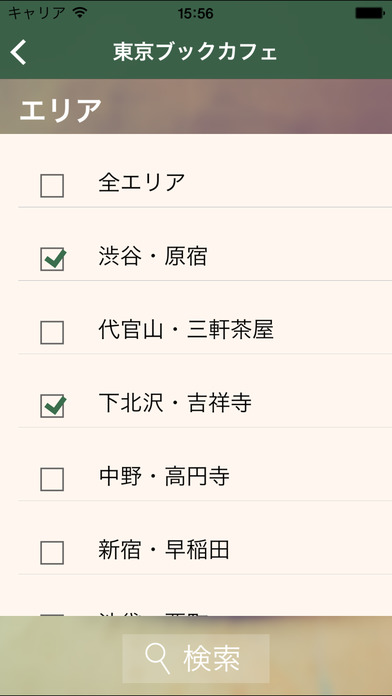Image resolution: width=392 pixels, height=696 pixels.
Task: Click the magnifying glass search icon
Action: 158,659
